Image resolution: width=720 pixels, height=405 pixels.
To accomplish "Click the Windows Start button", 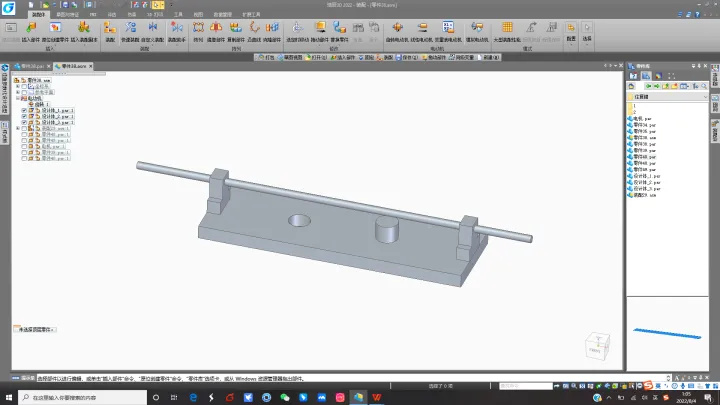I will pos(9,397).
